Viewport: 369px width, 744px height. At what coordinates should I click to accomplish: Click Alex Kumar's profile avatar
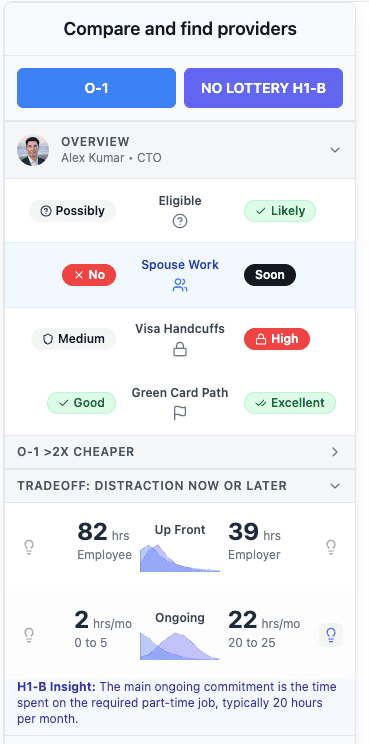pyautogui.click(x=33, y=150)
